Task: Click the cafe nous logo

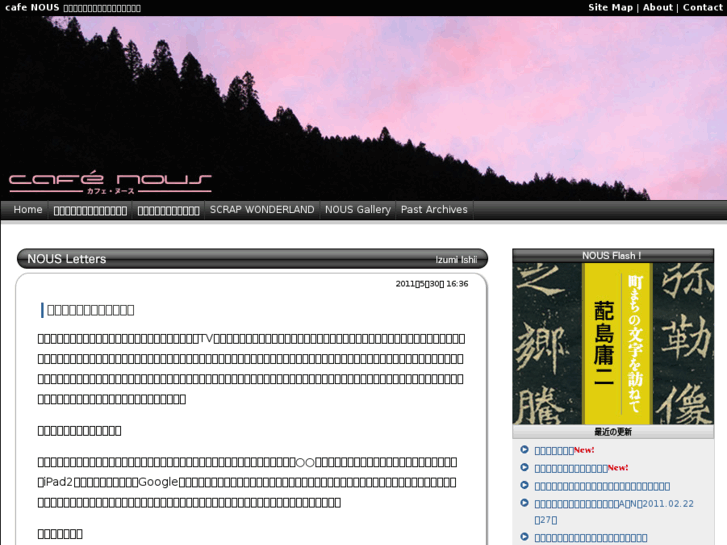Action: point(110,183)
